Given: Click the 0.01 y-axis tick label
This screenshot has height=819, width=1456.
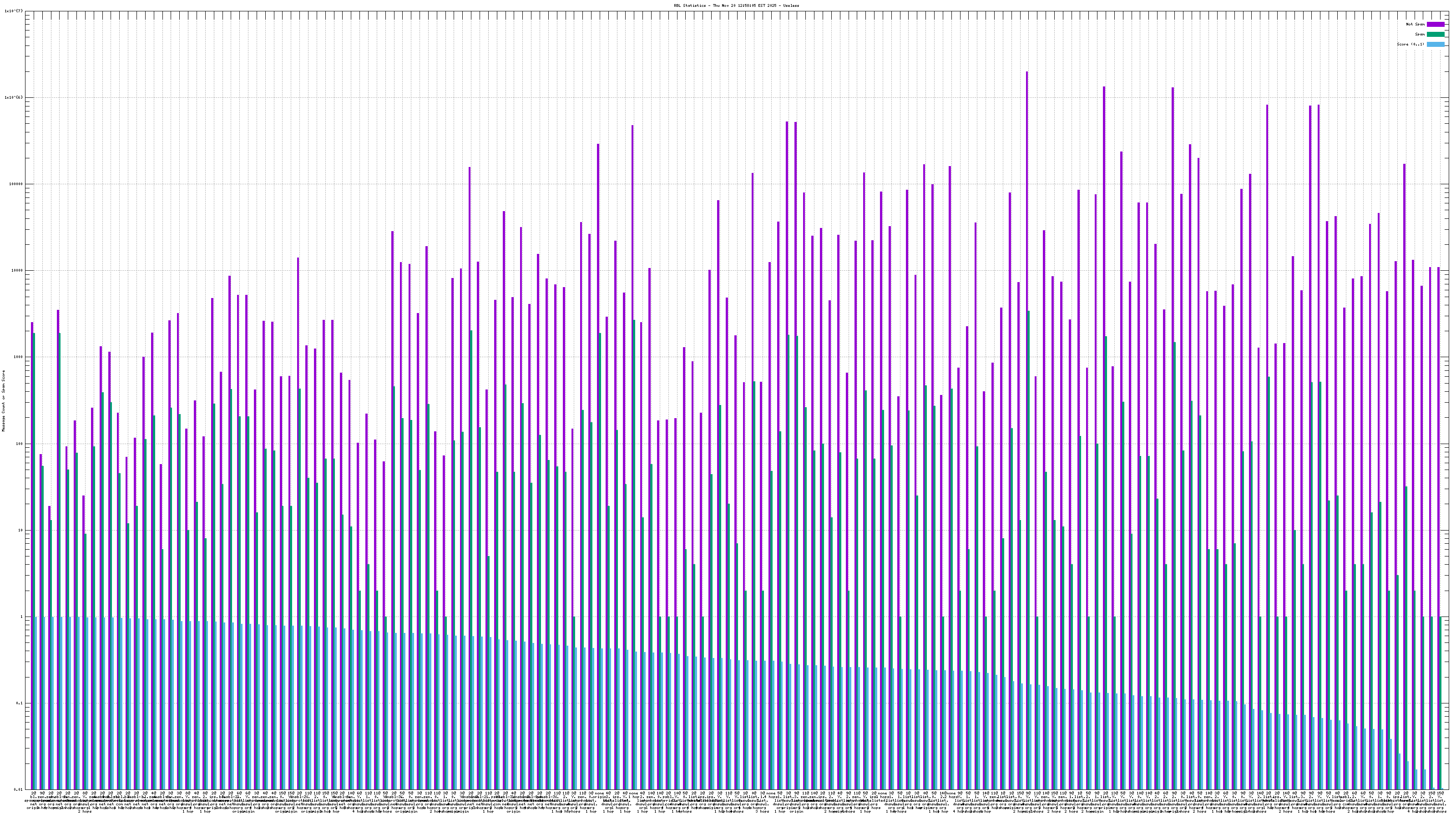Looking at the screenshot, I should click(18, 789).
